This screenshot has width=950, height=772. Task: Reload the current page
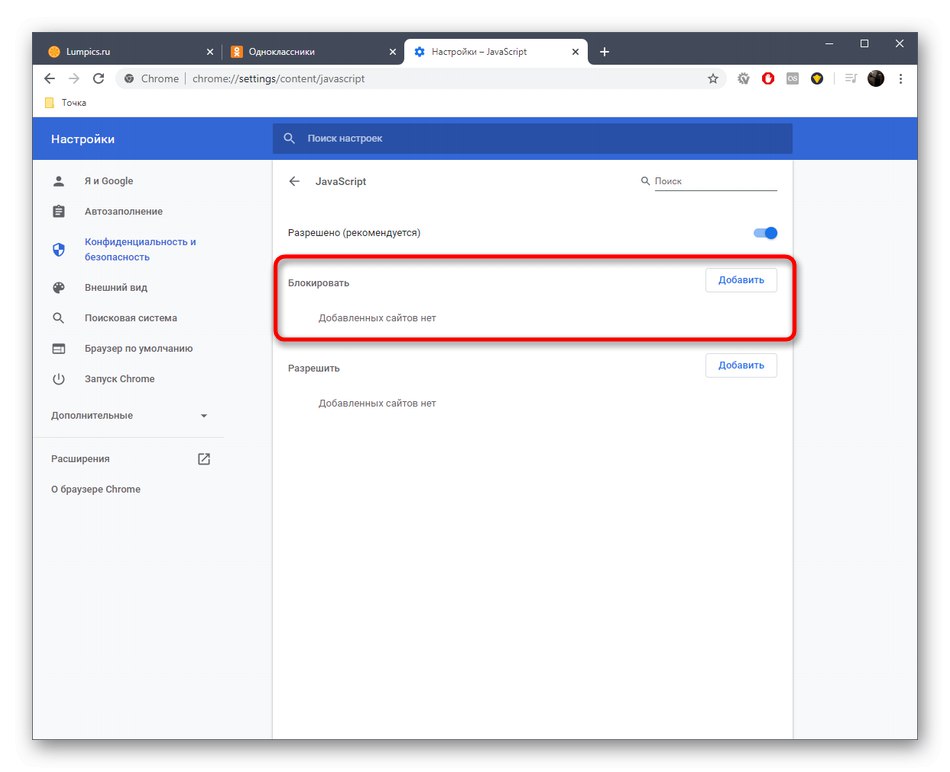[99, 78]
